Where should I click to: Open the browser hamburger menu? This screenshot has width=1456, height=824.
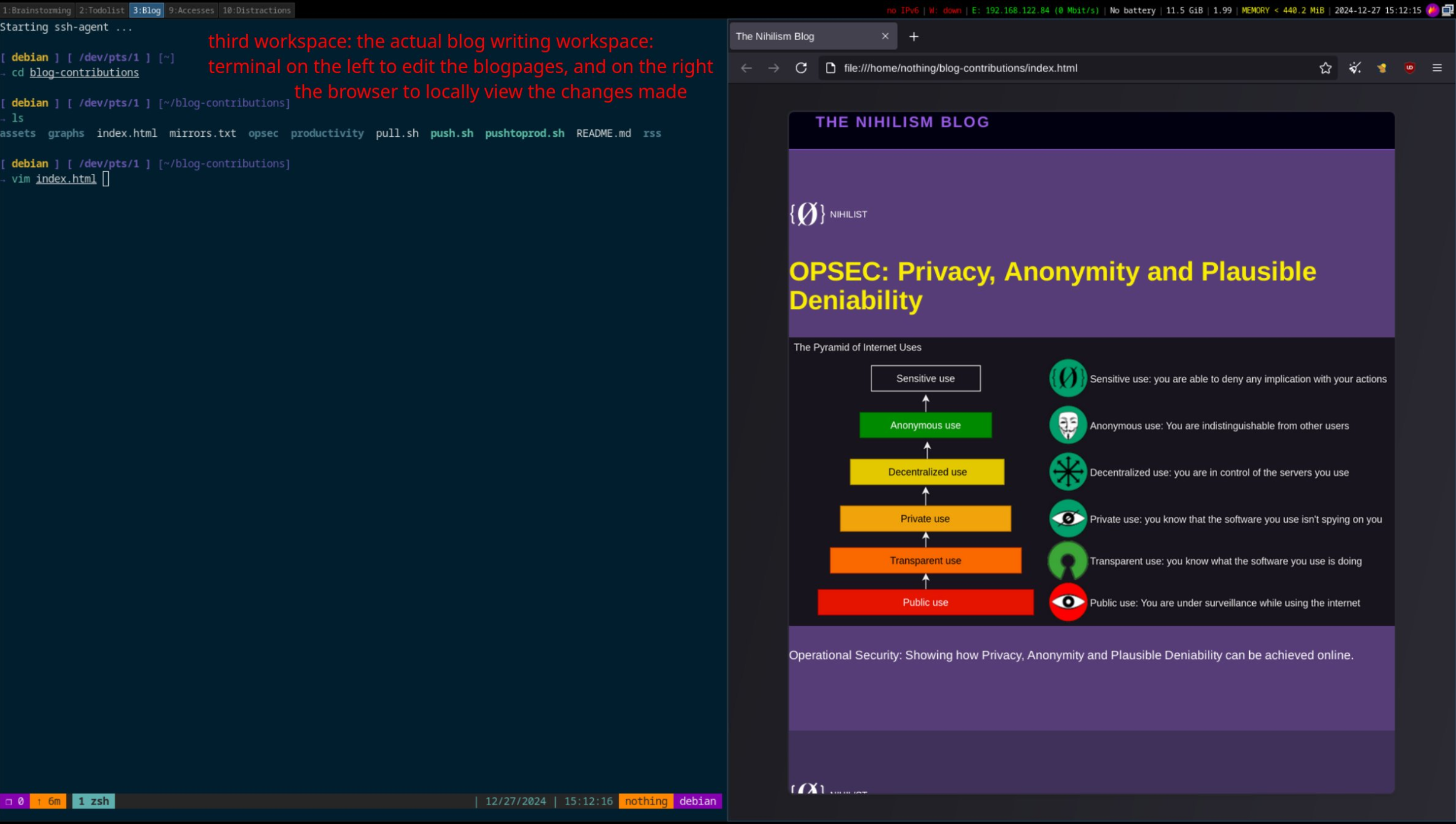click(x=1437, y=68)
